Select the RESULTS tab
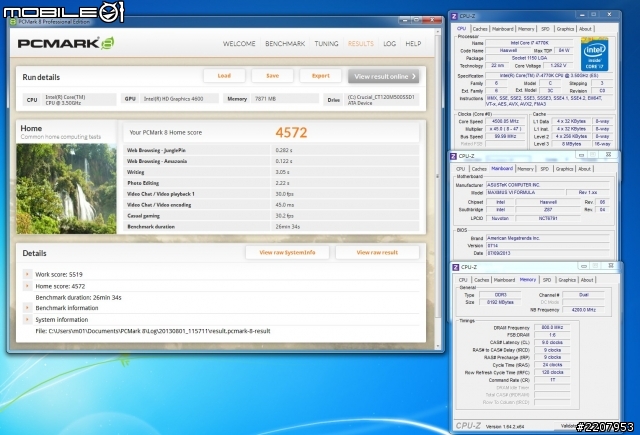This screenshot has height=435, width=640. coord(360,44)
